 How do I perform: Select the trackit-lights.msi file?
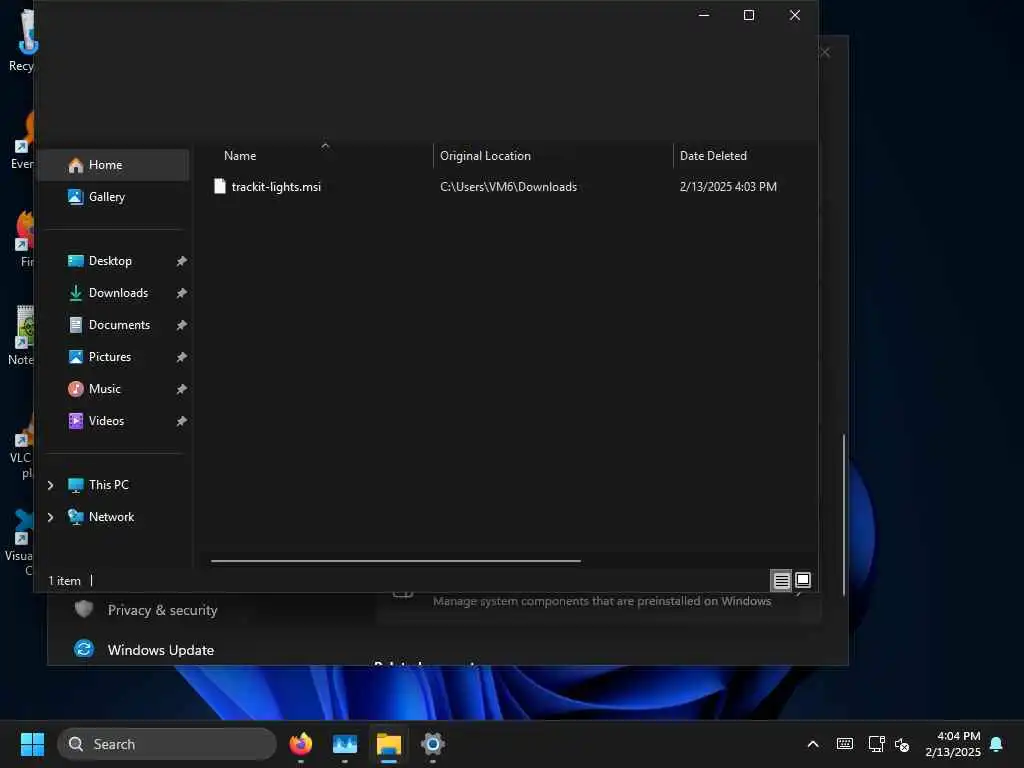pos(276,187)
